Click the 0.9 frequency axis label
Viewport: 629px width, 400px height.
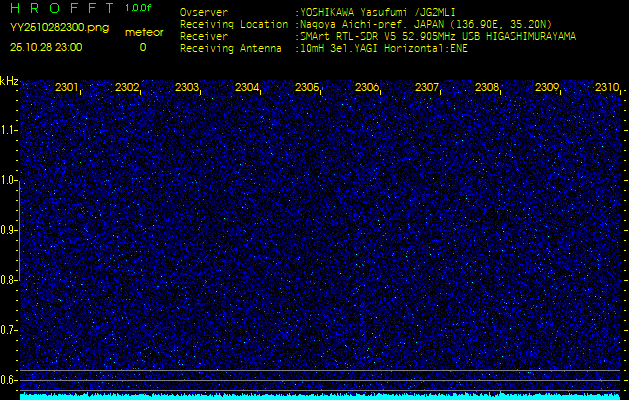pyautogui.click(x=9, y=230)
